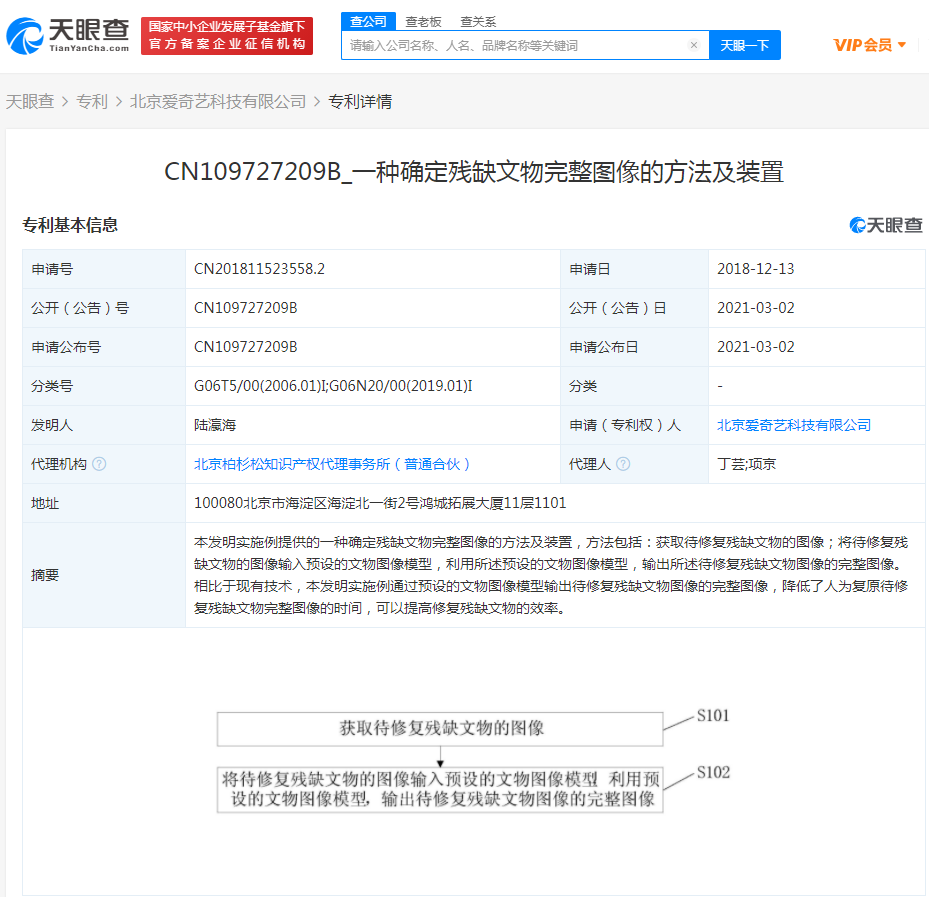This screenshot has width=929, height=897.
Task: Click help icon beside 代理机构
Action: coord(99,464)
